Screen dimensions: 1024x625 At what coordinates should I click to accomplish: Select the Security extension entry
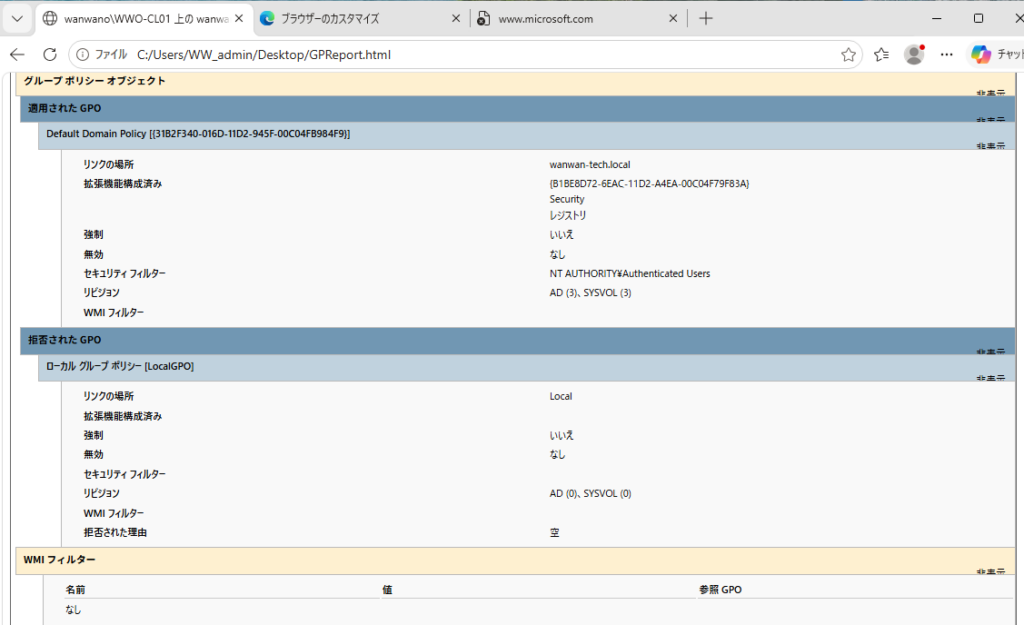[567, 199]
